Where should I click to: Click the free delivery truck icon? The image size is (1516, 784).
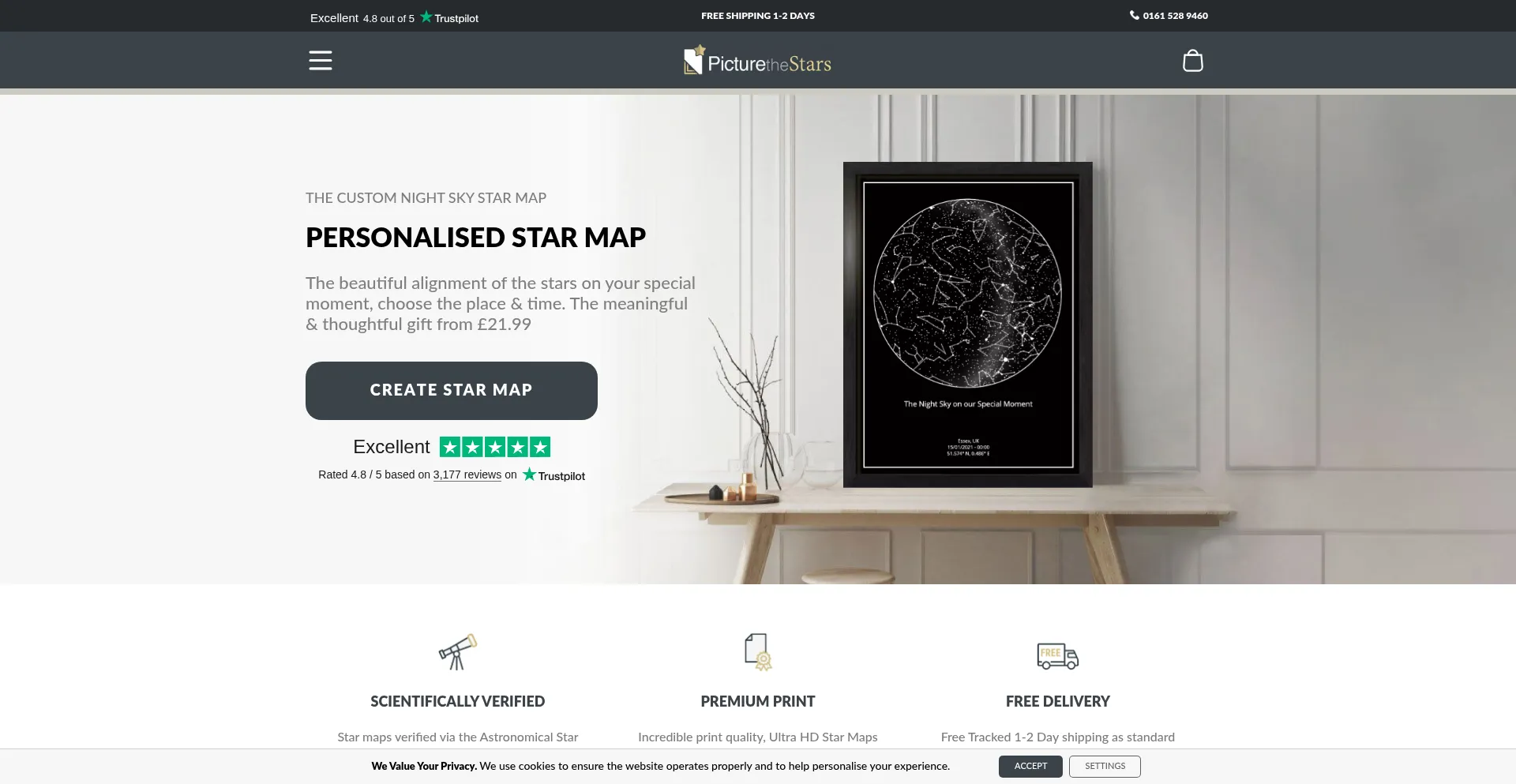click(x=1058, y=655)
